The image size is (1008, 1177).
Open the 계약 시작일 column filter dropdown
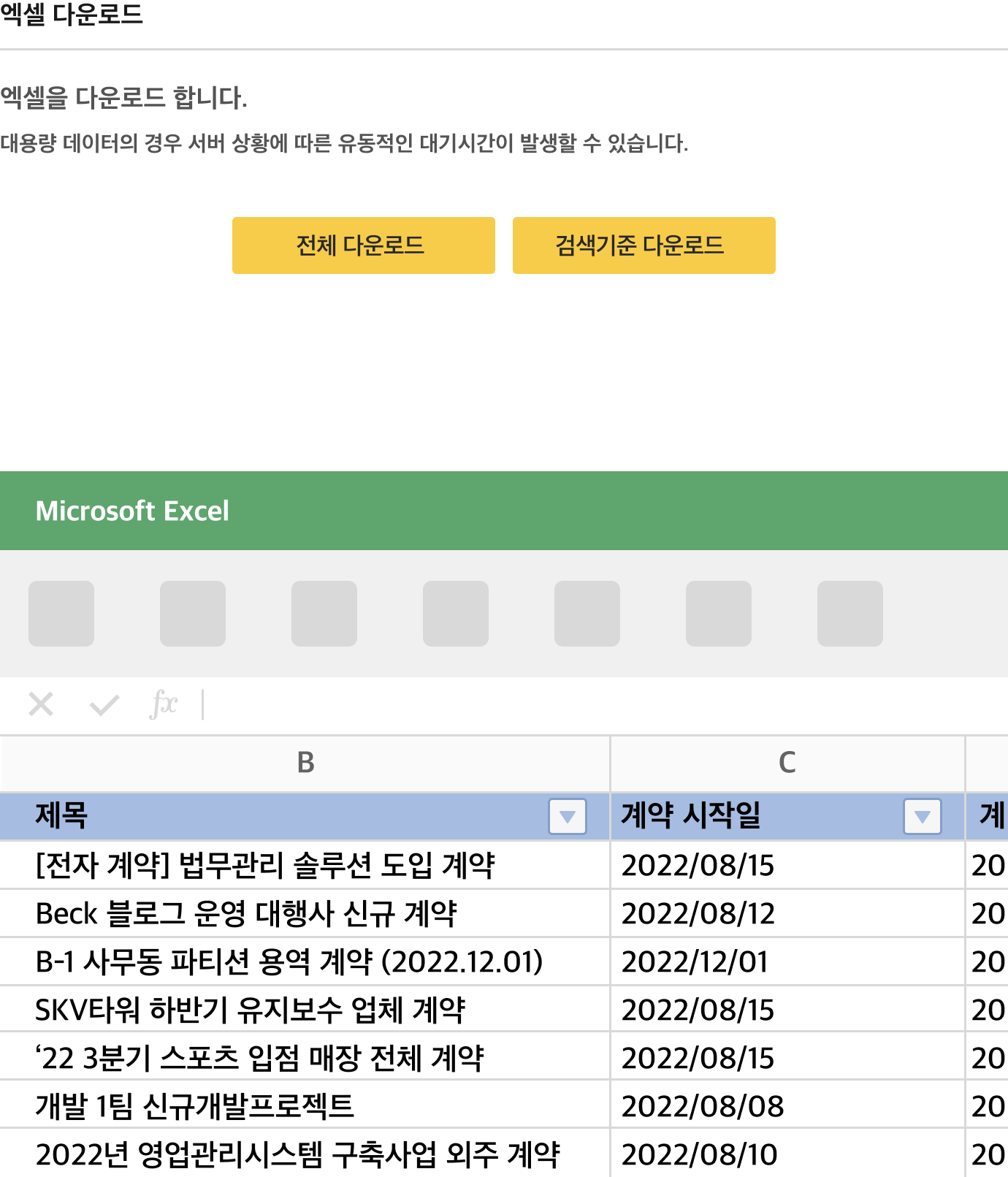[x=922, y=816]
